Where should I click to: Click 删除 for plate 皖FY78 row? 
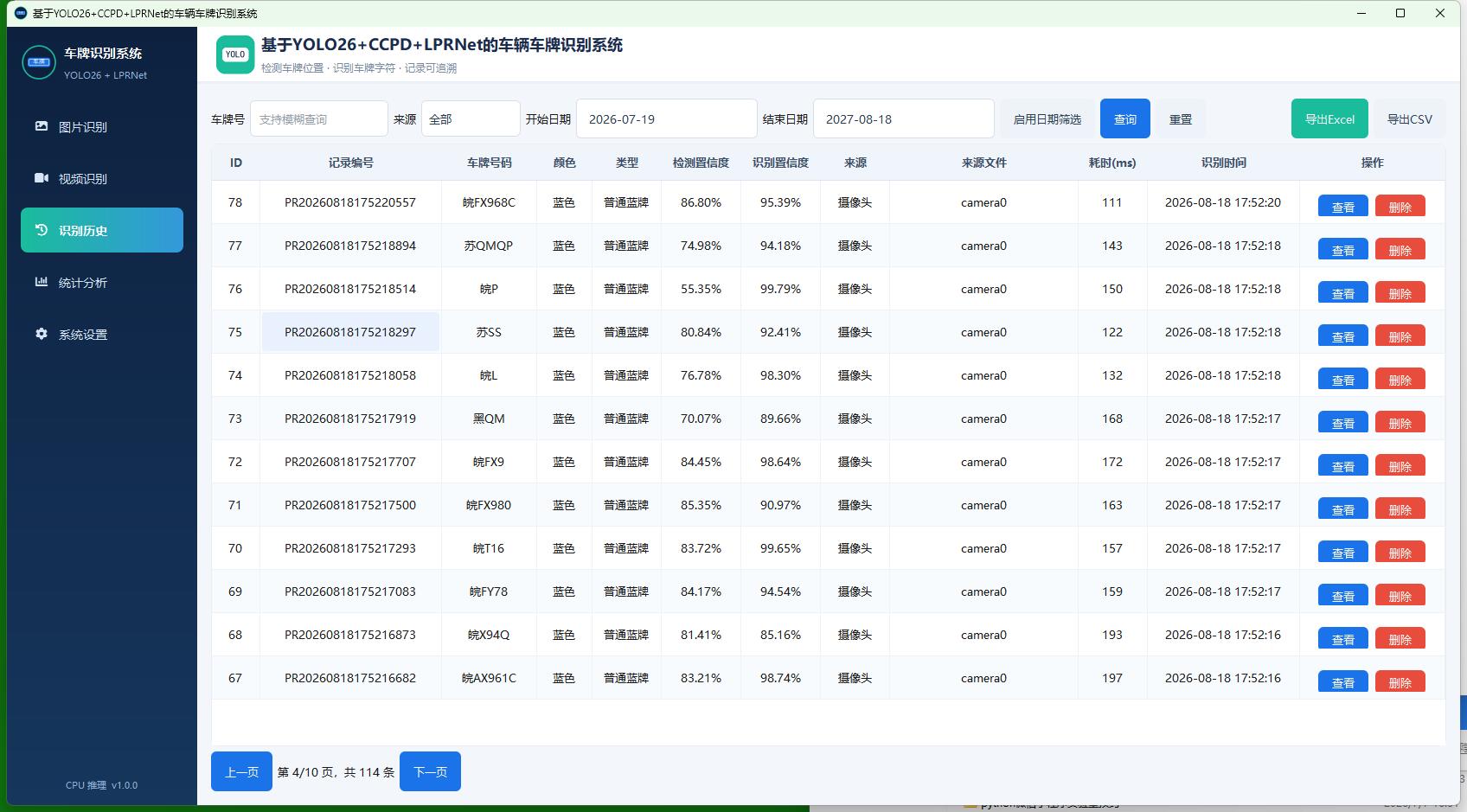[1400, 596]
